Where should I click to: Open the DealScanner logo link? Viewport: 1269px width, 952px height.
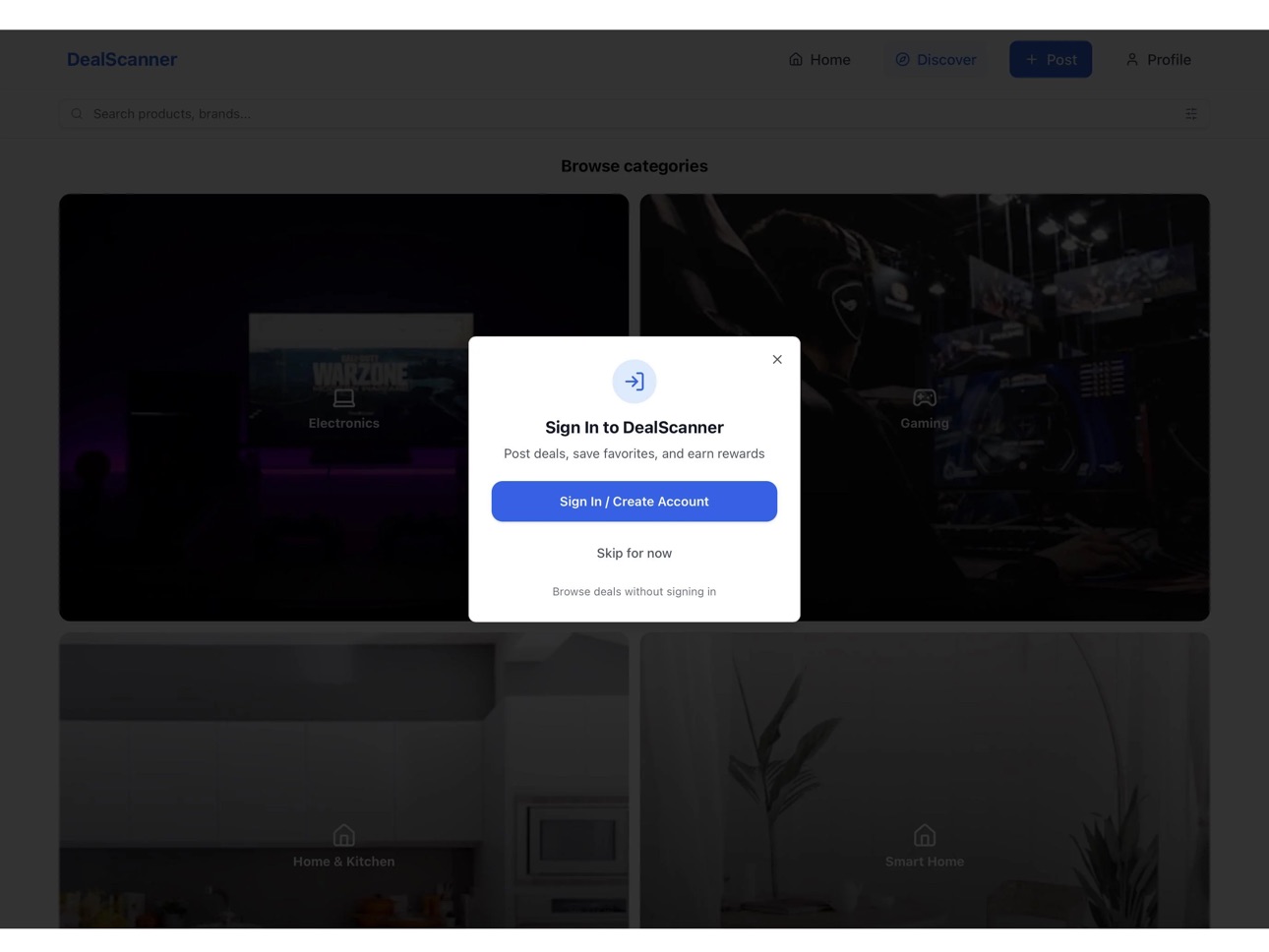point(122,59)
